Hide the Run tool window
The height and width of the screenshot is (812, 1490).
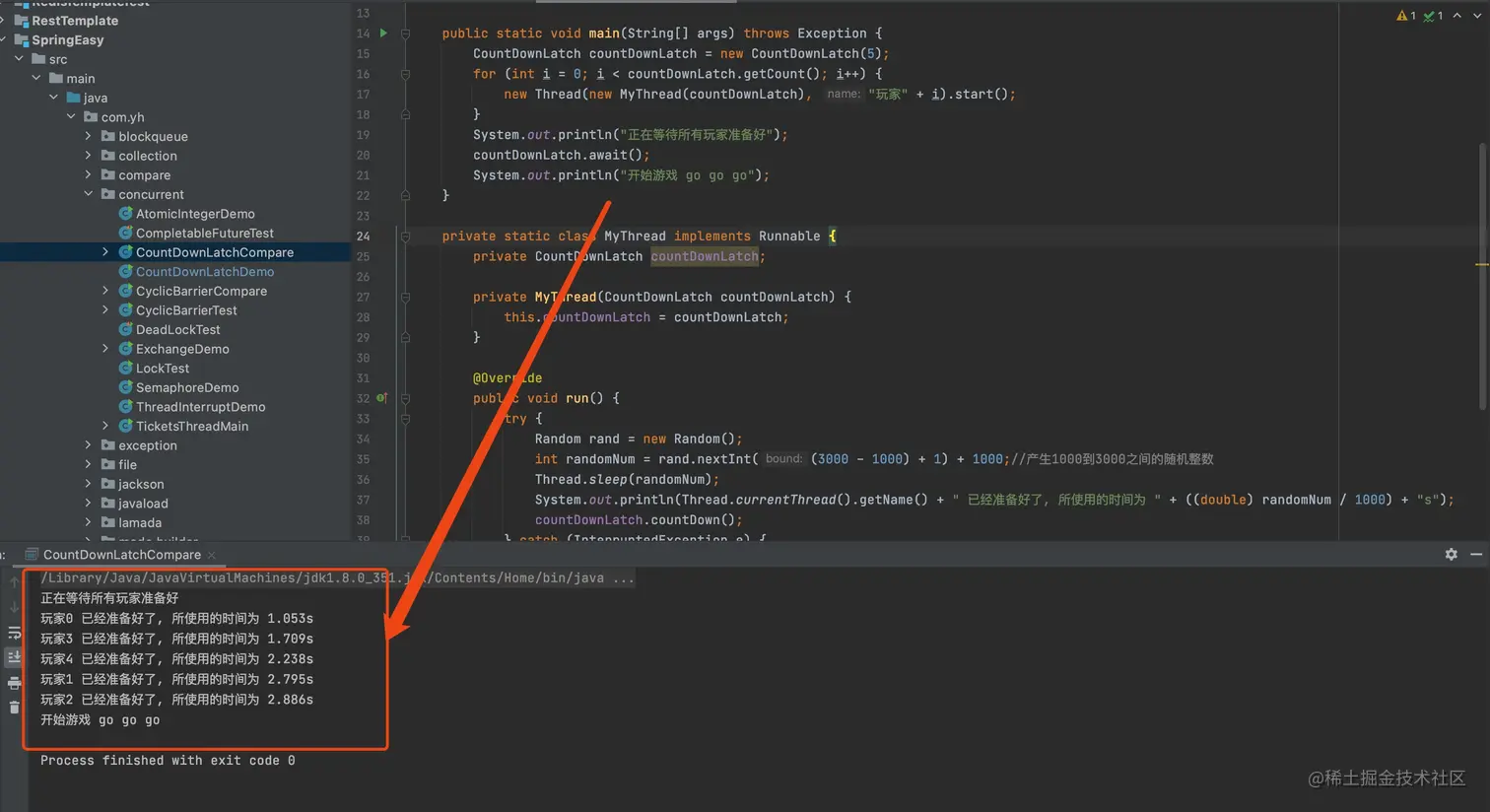[x=1476, y=555]
